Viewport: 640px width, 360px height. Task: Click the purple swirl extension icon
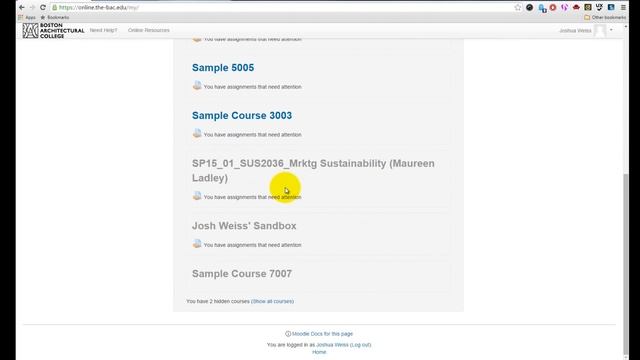[564, 7]
